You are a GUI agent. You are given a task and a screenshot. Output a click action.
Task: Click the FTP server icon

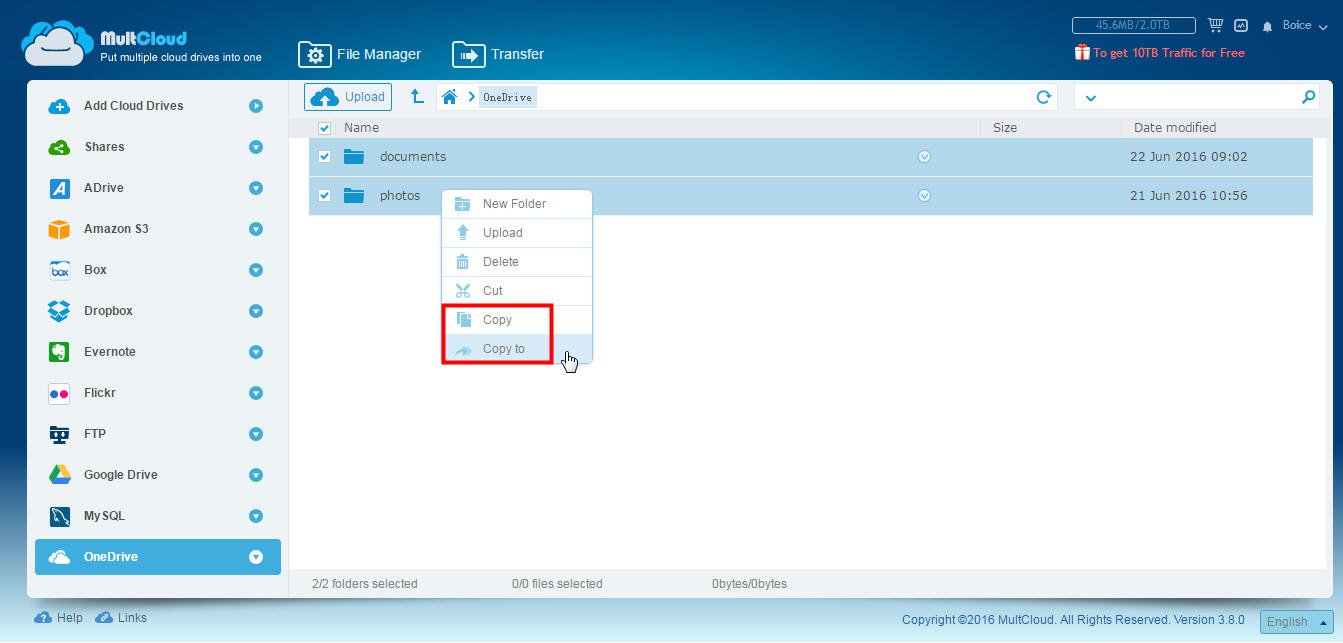[x=59, y=434]
